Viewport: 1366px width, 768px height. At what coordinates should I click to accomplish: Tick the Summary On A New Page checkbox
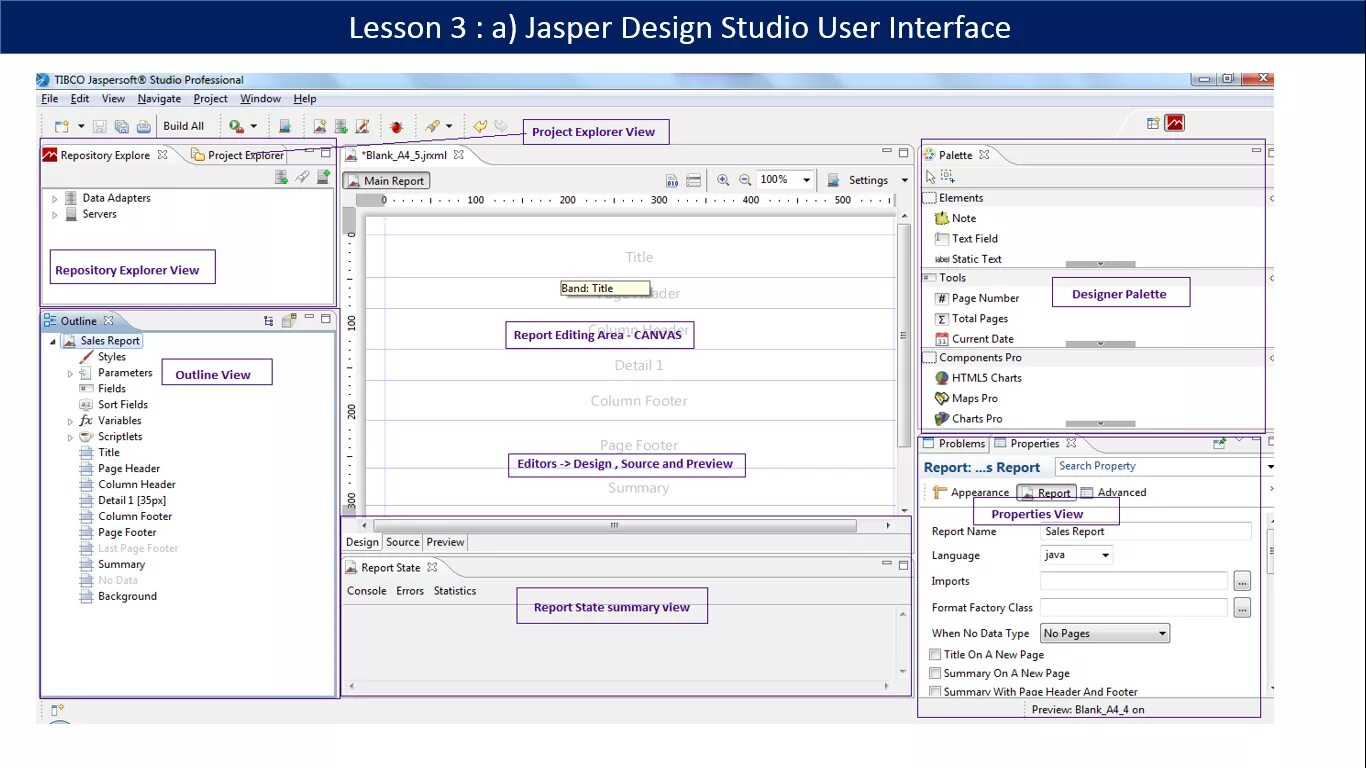click(936, 673)
